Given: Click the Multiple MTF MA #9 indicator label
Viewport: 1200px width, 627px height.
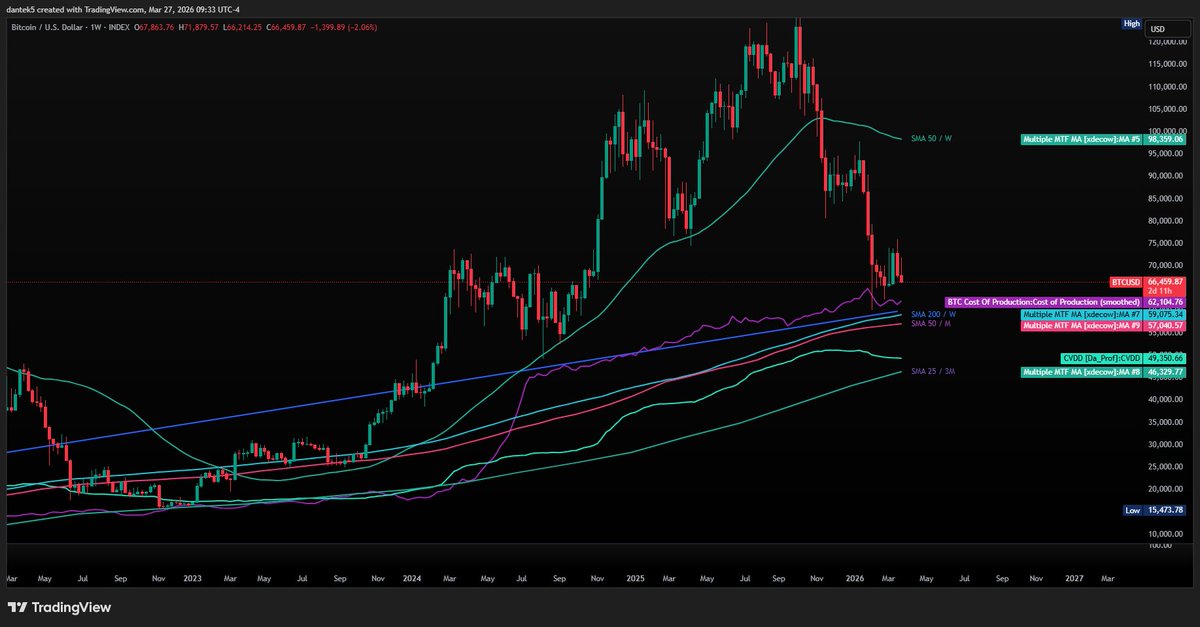Looking at the screenshot, I should (x=1081, y=326).
